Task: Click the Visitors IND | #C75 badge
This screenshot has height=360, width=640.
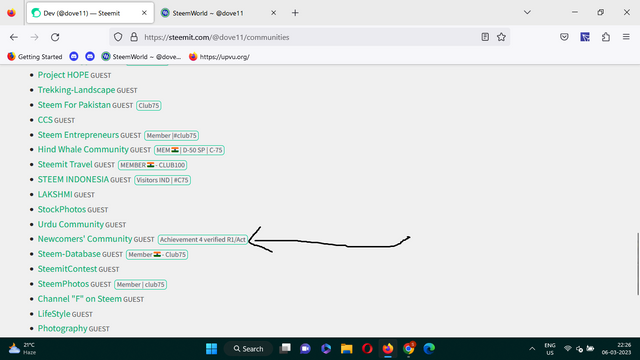Action: [162, 180]
